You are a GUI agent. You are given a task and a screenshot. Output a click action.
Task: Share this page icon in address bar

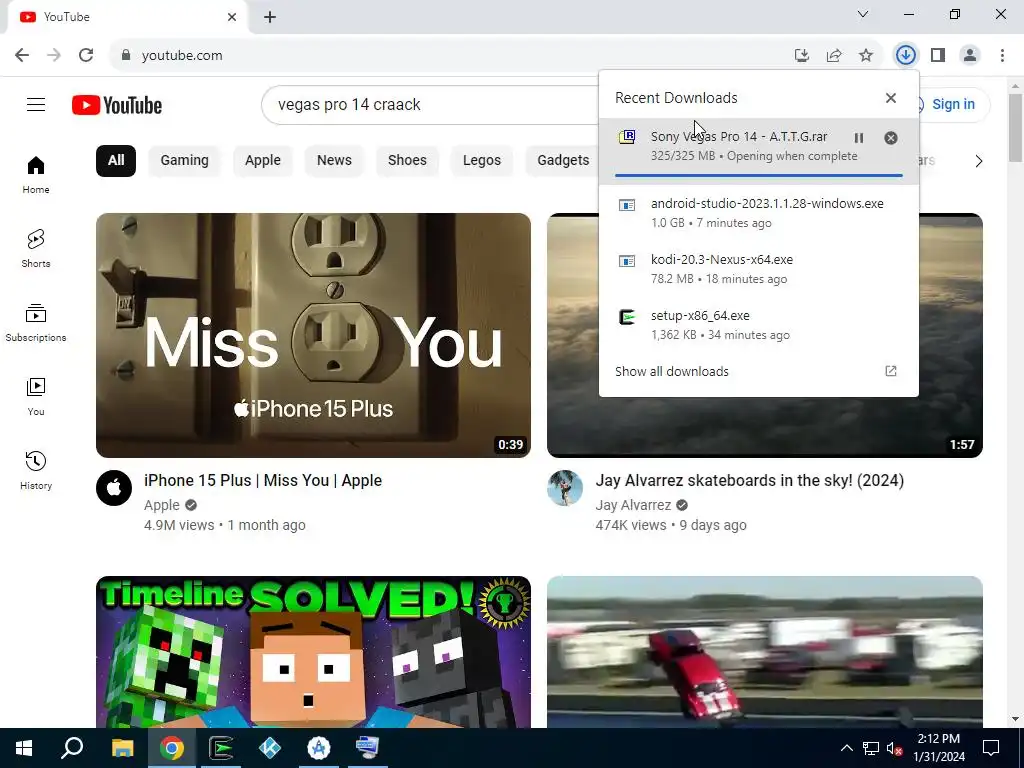click(x=834, y=56)
